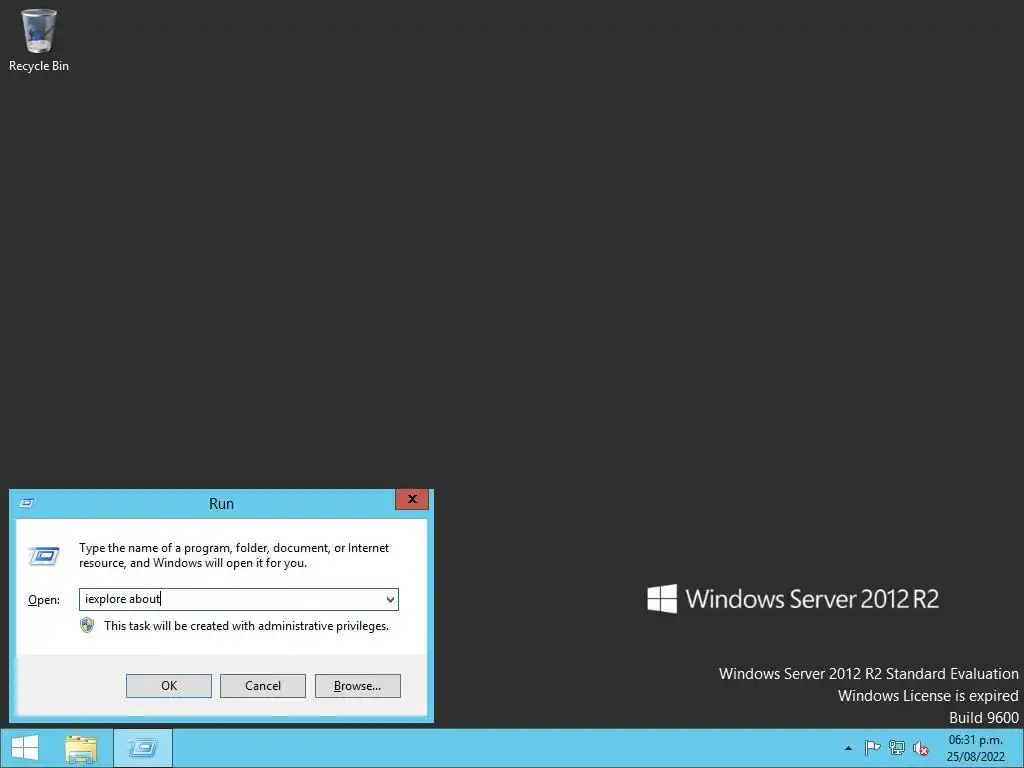Click OK in the Run dialog

coord(168,686)
